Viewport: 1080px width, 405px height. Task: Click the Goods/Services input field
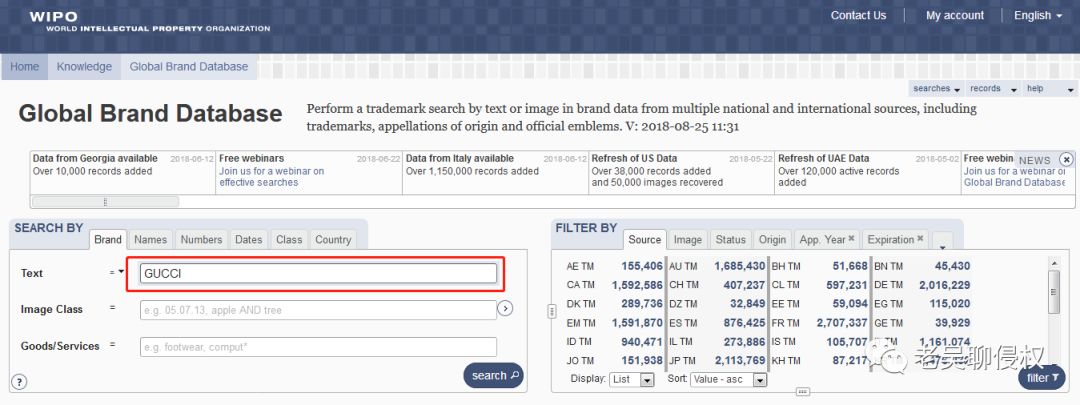318,346
